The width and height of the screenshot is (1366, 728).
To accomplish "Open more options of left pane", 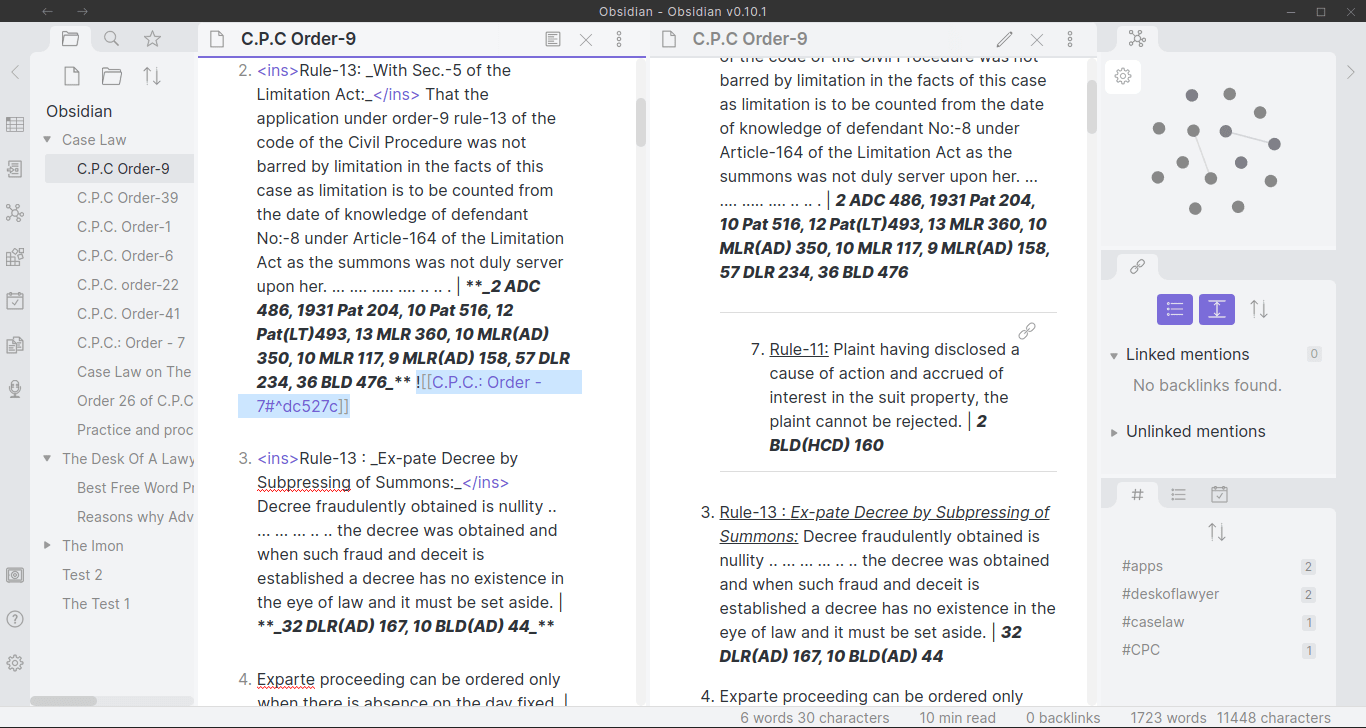I will point(619,39).
